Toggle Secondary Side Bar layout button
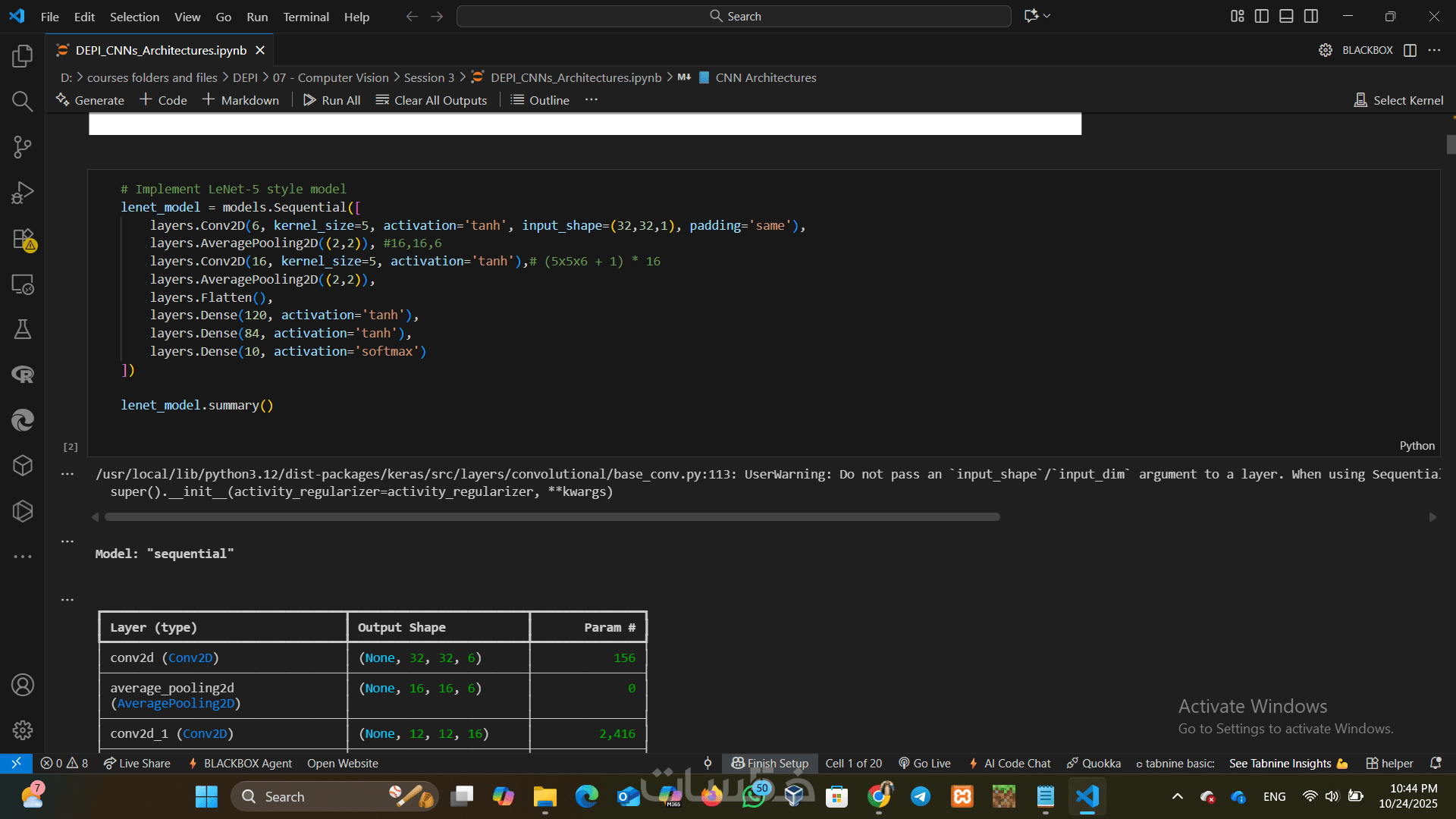 click(1311, 16)
